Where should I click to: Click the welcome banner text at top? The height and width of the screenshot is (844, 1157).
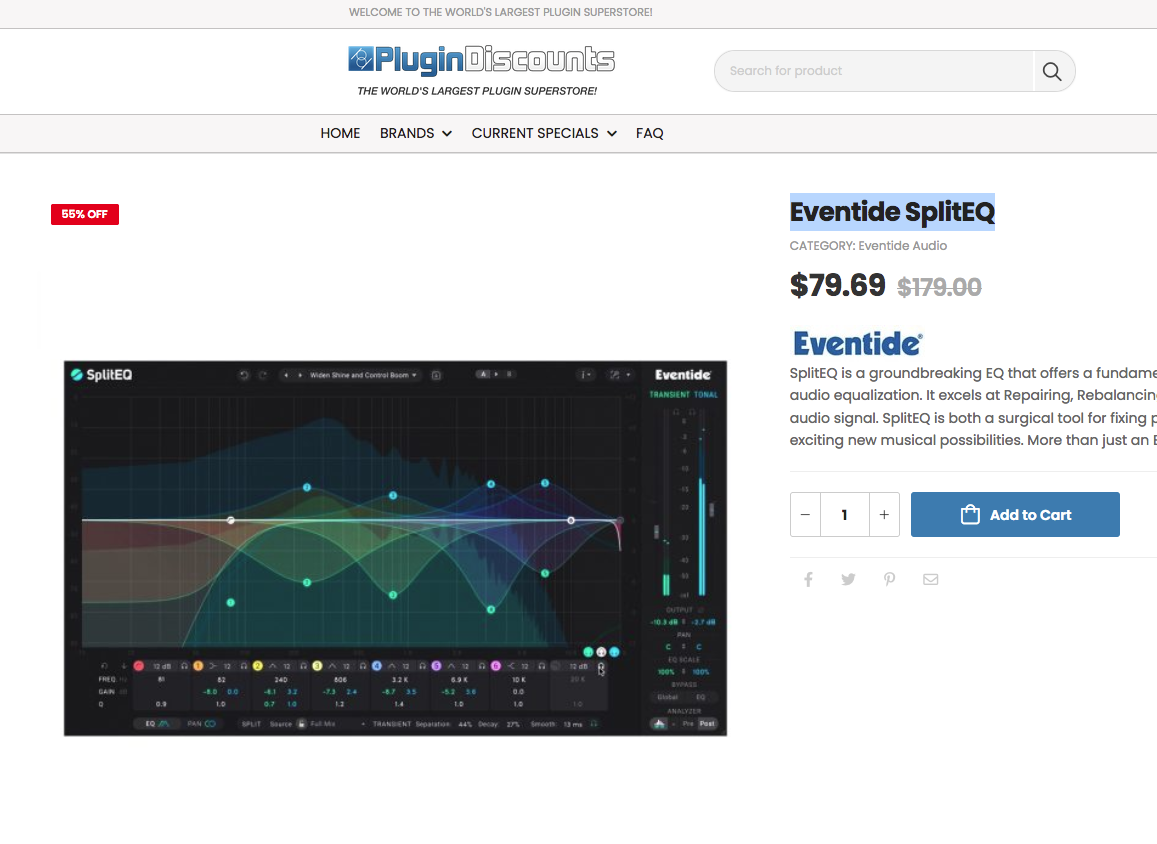[x=500, y=12]
